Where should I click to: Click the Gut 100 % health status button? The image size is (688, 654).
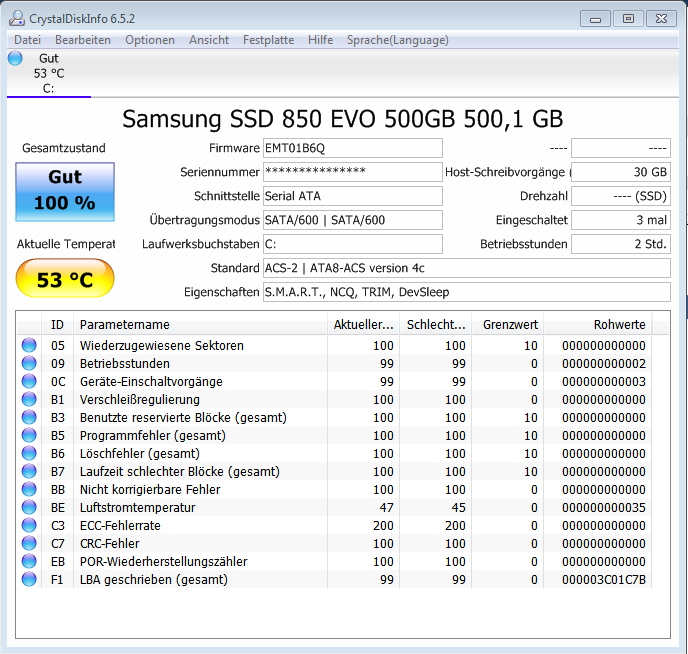pos(65,192)
